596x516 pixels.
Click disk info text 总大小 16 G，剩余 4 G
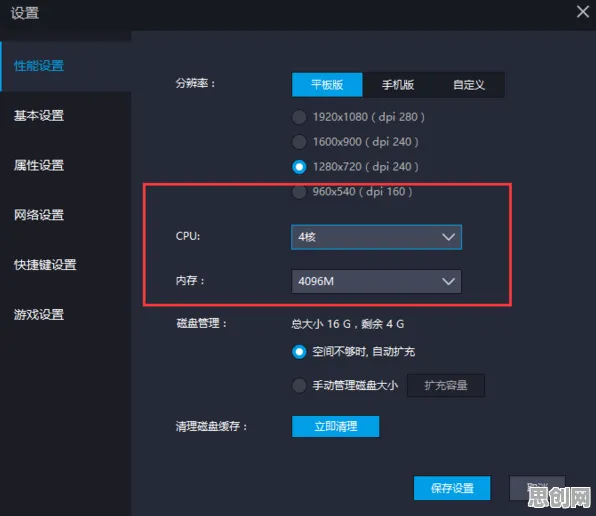click(348, 324)
